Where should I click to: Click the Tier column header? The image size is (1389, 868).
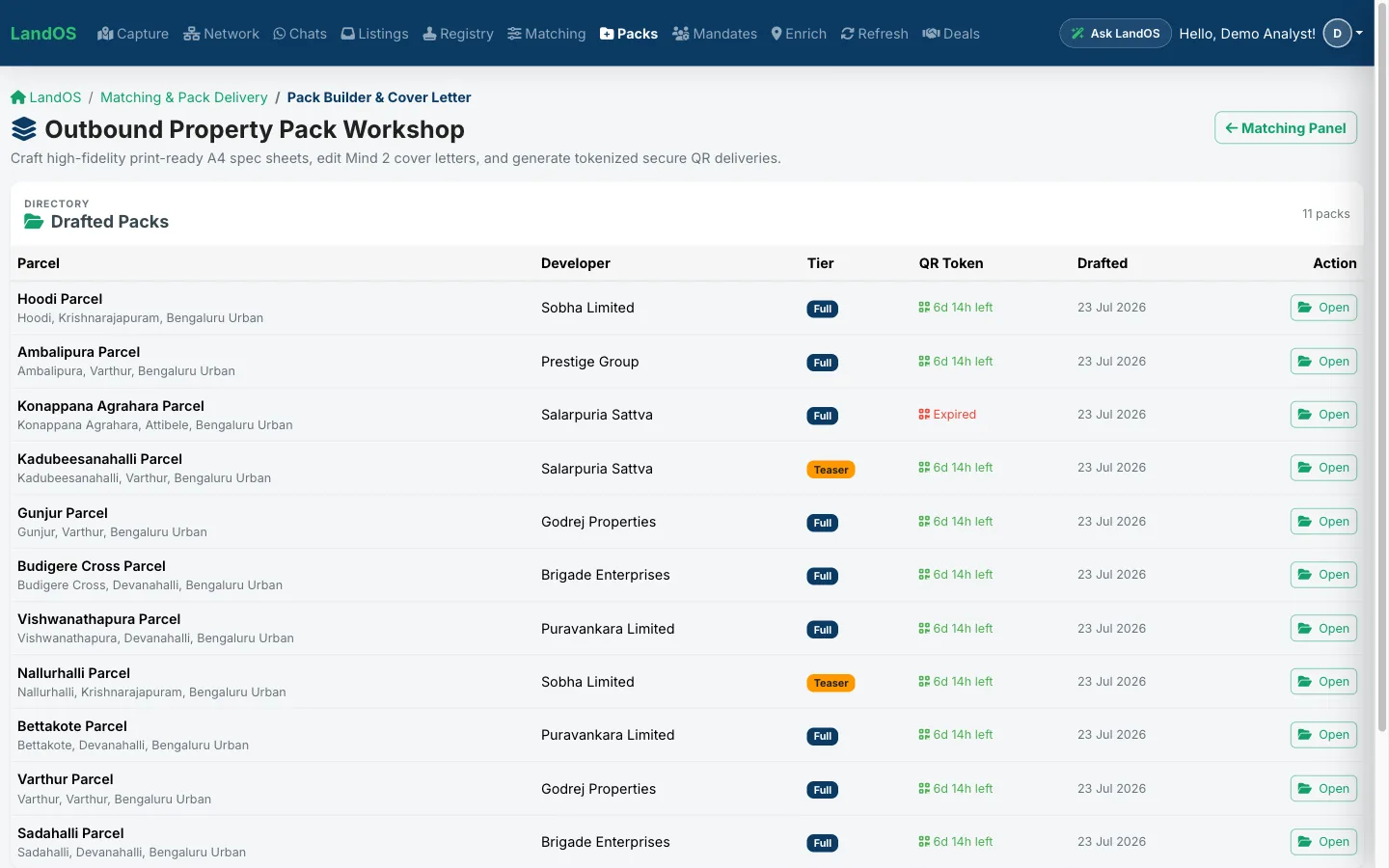[x=821, y=263]
